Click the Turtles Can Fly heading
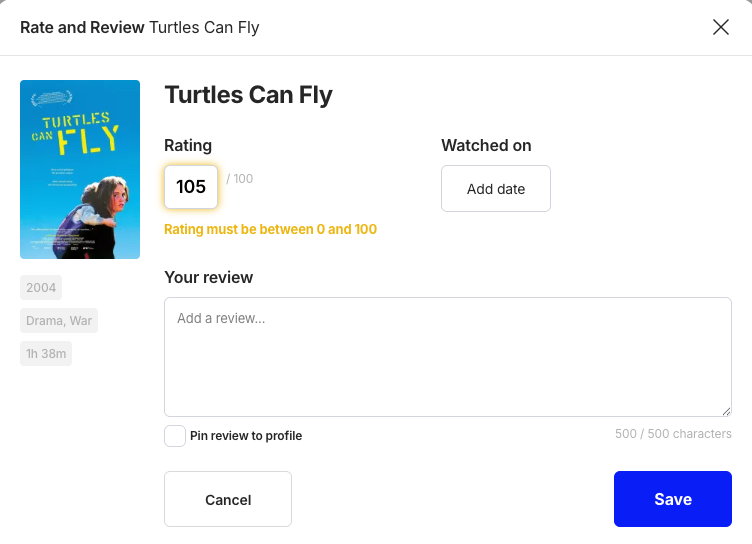 248,95
